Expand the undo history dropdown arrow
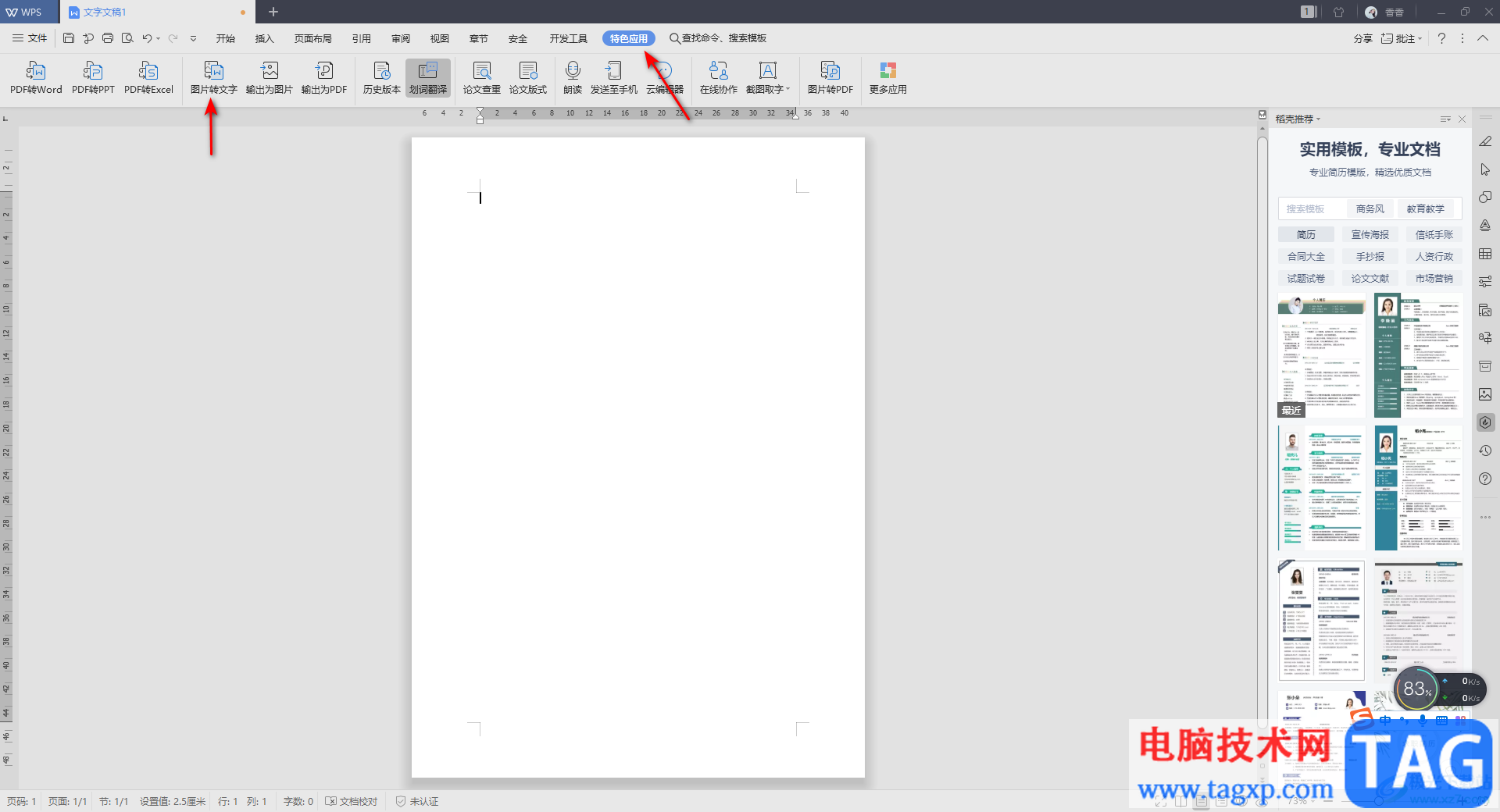The image size is (1500, 812). pos(158,38)
